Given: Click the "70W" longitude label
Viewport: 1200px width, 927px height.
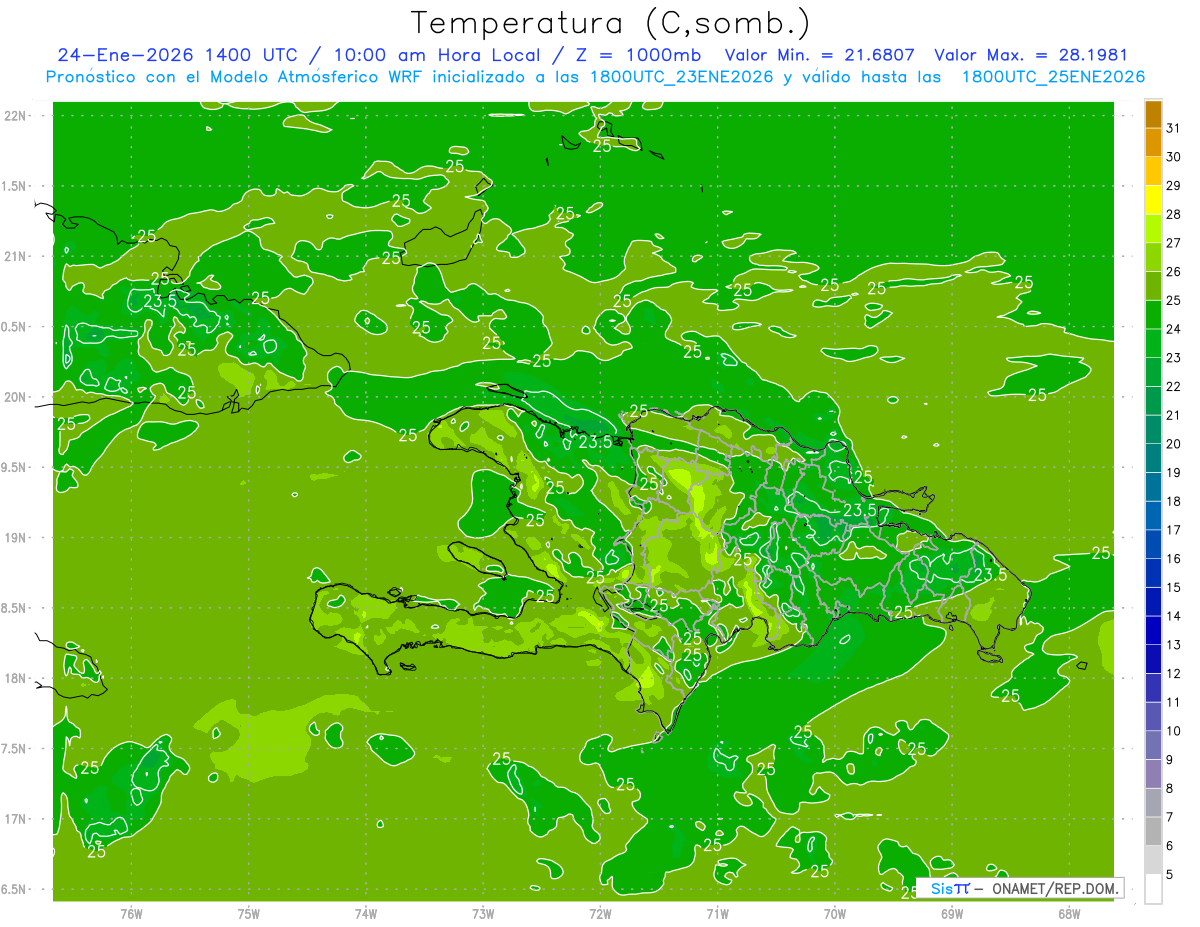Looking at the screenshot, I should 835,913.
